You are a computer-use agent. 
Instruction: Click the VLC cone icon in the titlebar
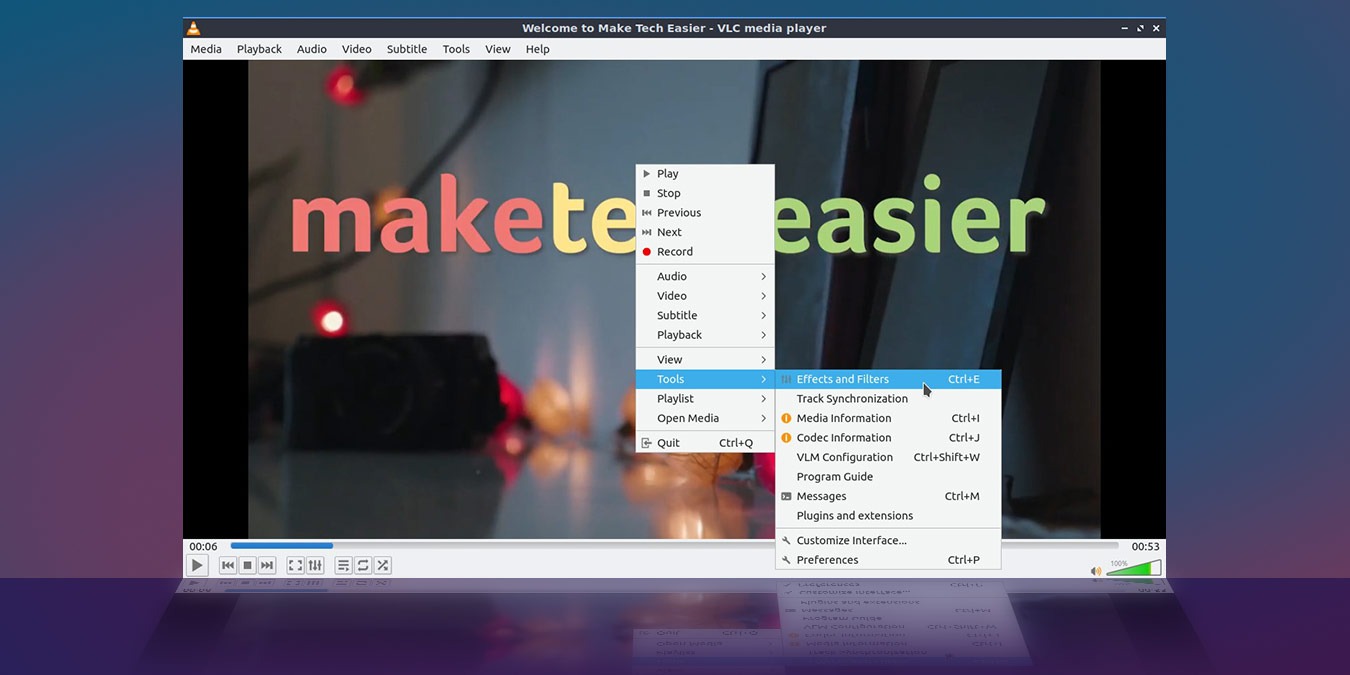(193, 27)
